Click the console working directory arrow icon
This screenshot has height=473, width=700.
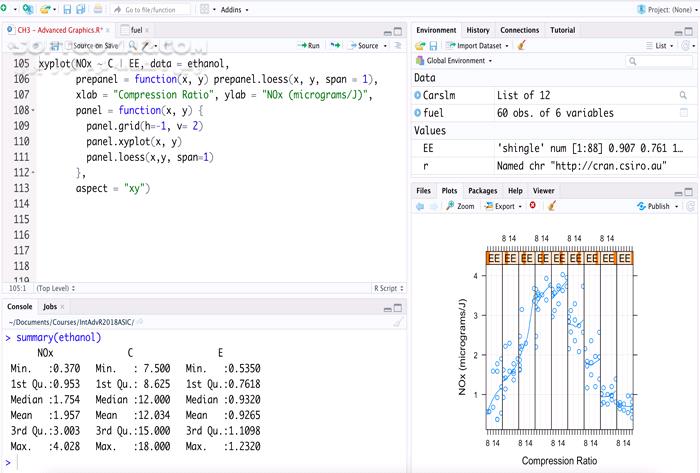pyautogui.click(x=139, y=322)
